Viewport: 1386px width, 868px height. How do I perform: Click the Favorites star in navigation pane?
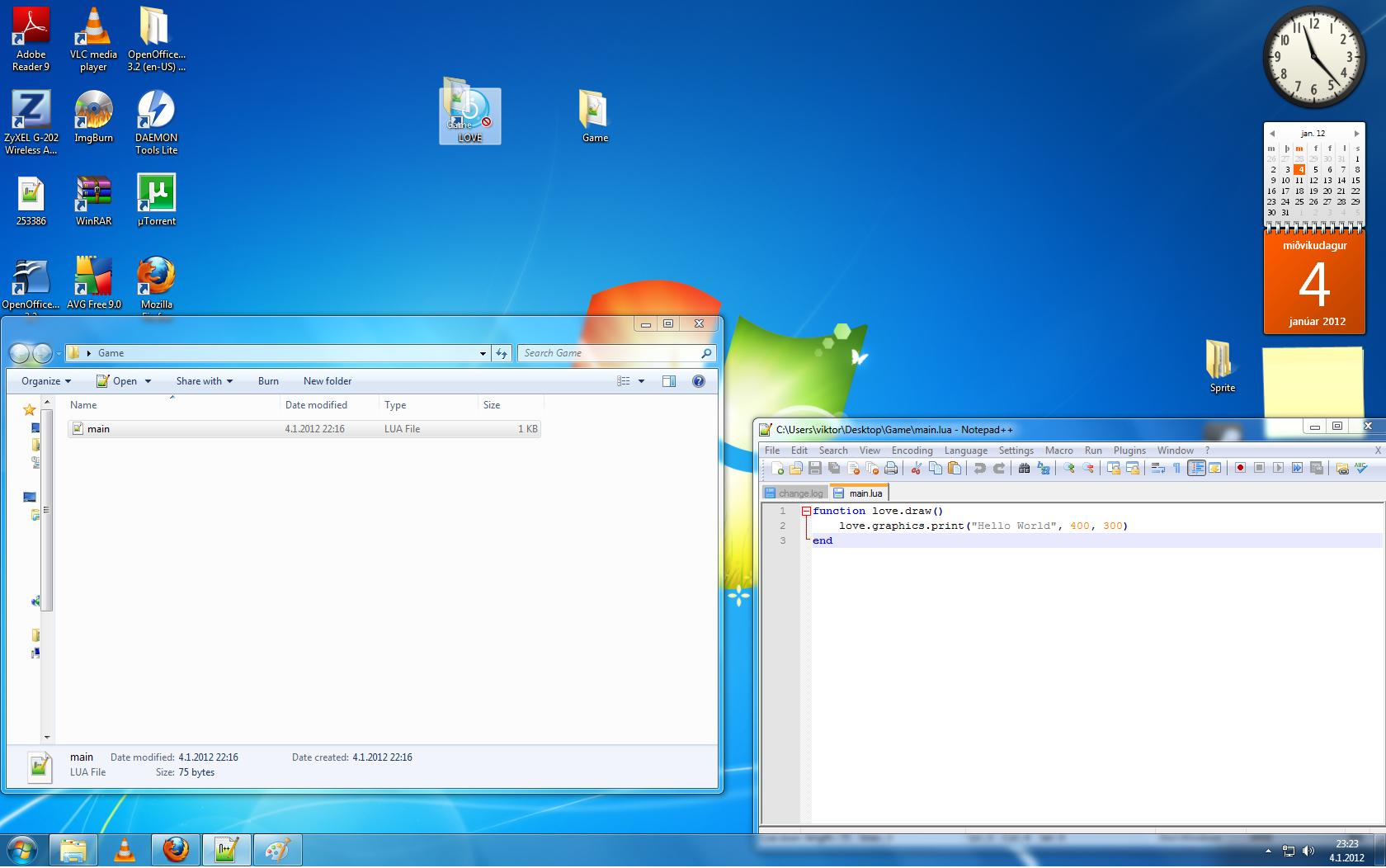click(29, 409)
